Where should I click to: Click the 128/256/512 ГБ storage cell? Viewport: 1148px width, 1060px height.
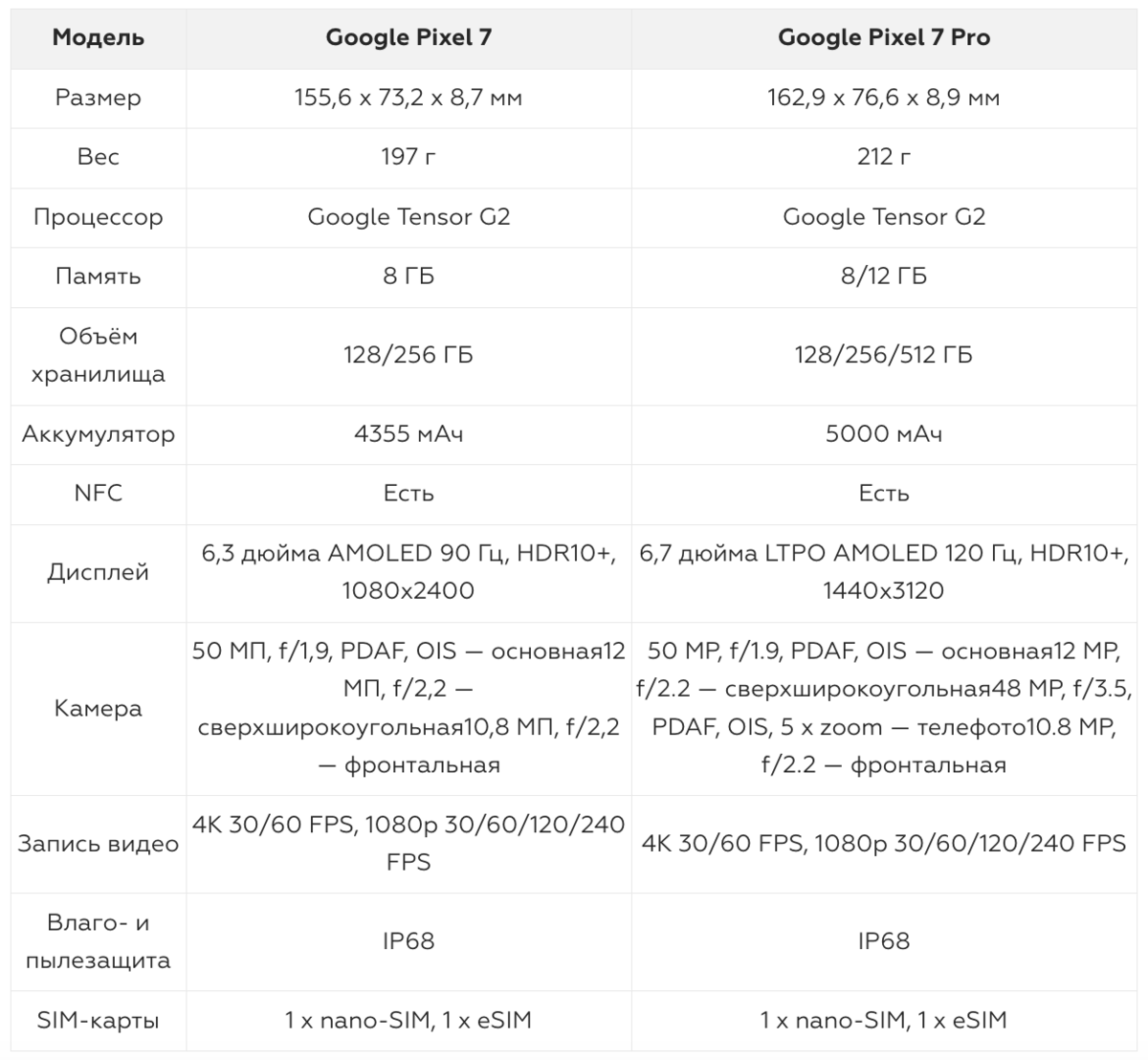pyautogui.click(x=884, y=356)
